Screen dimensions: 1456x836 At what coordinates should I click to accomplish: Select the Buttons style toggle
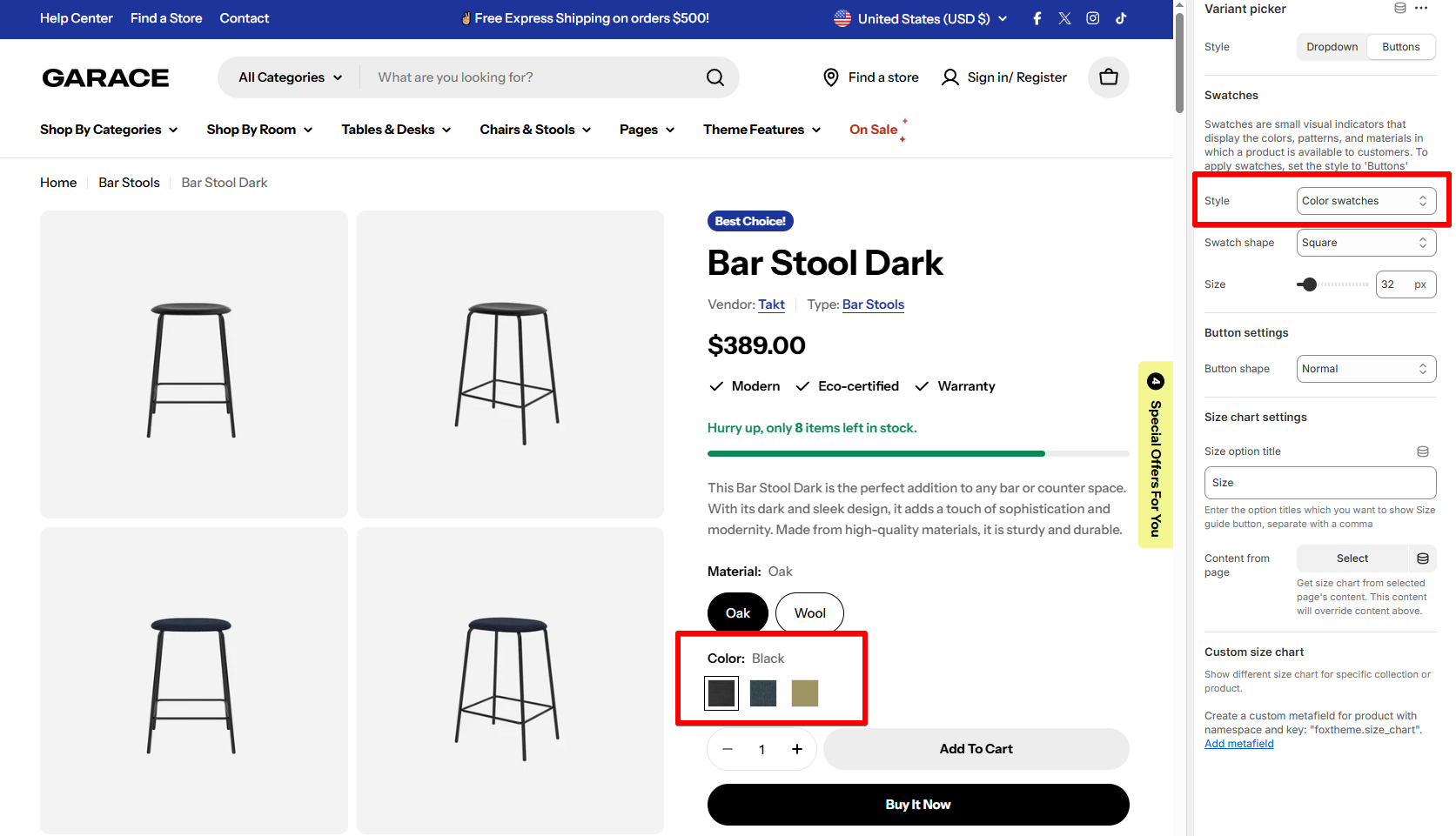1400,47
